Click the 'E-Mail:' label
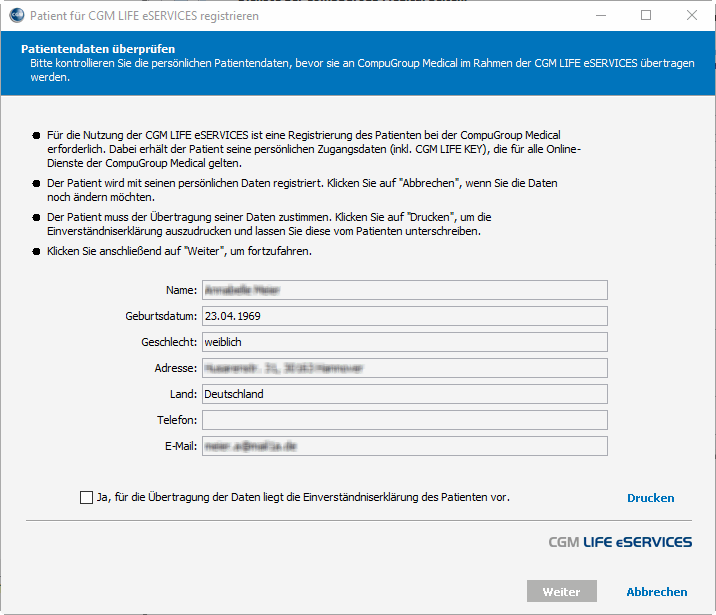The width and height of the screenshot is (716, 615). point(181,446)
